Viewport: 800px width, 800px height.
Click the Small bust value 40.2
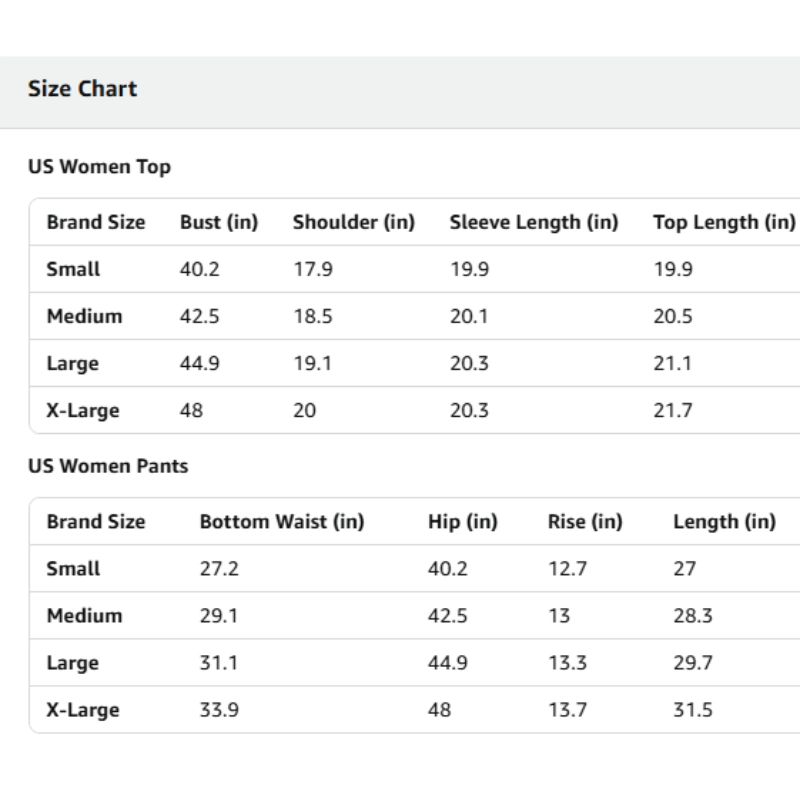(199, 269)
